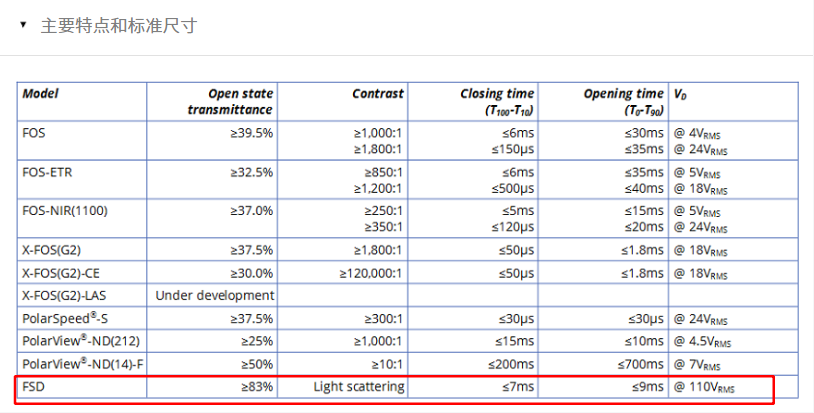Select the X-FOS(G2) model cell
This screenshot has width=814, height=413.
(51, 250)
